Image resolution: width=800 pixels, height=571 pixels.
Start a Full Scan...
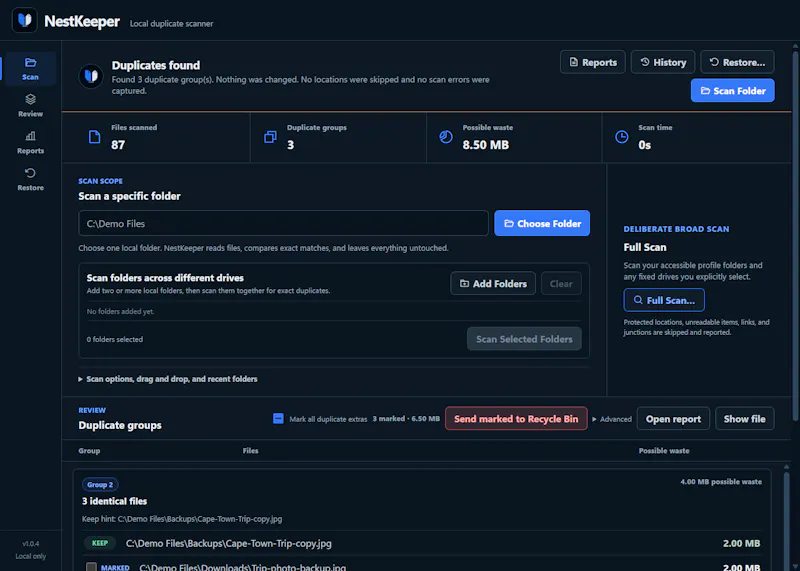664,300
